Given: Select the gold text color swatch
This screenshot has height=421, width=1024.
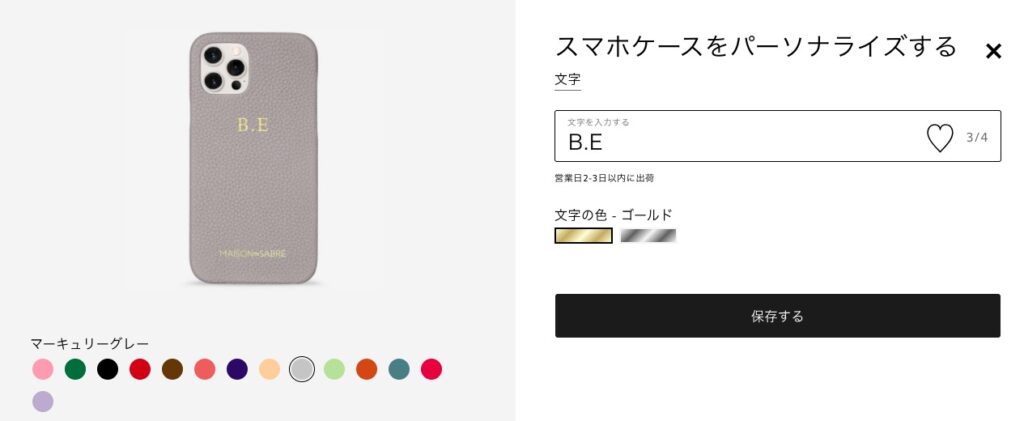Looking at the screenshot, I should coord(583,236).
